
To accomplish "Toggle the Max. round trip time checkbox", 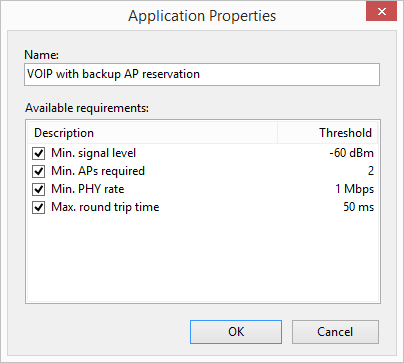I will [39, 207].
